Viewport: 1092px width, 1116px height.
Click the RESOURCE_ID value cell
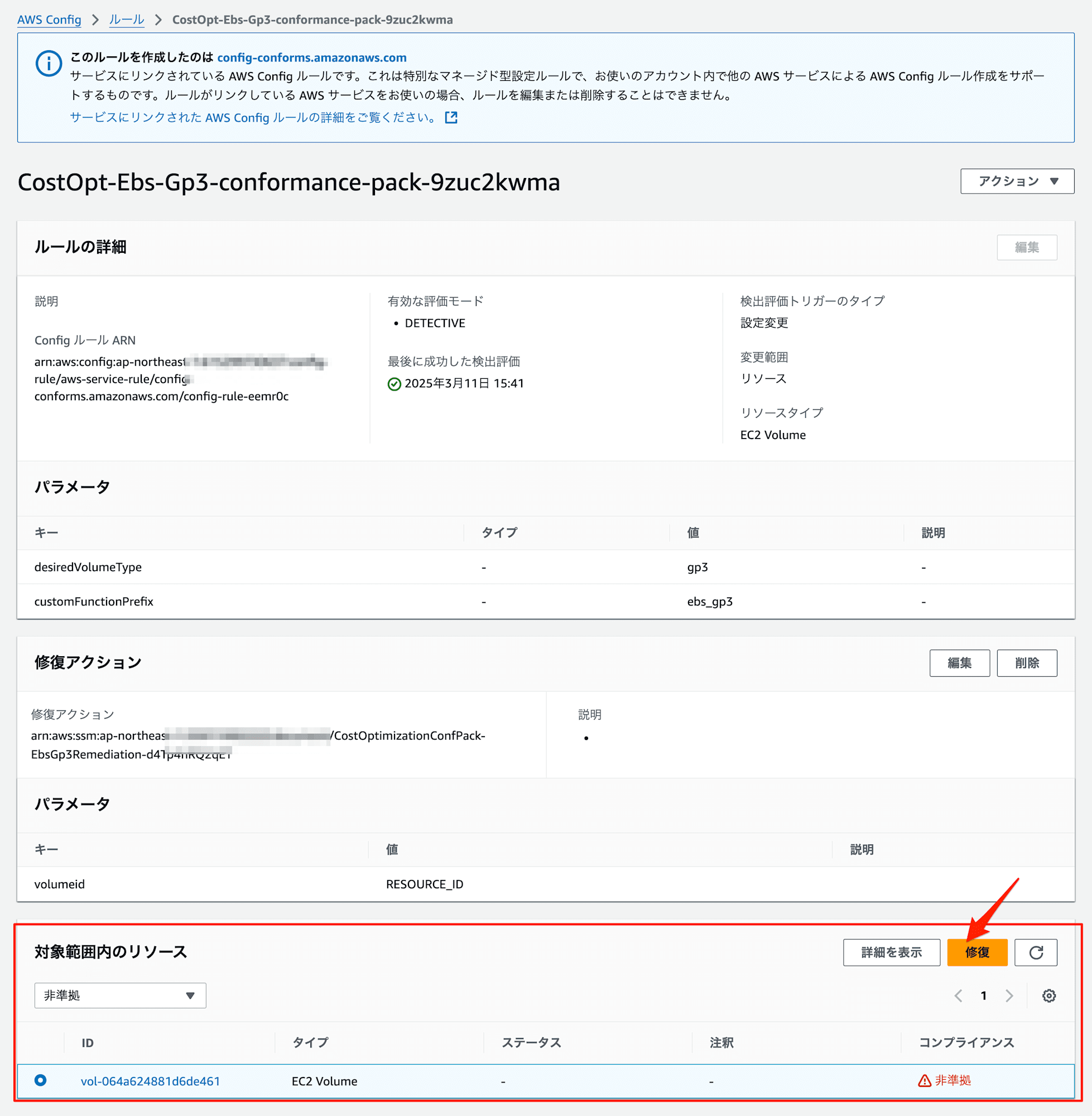click(425, 884)
